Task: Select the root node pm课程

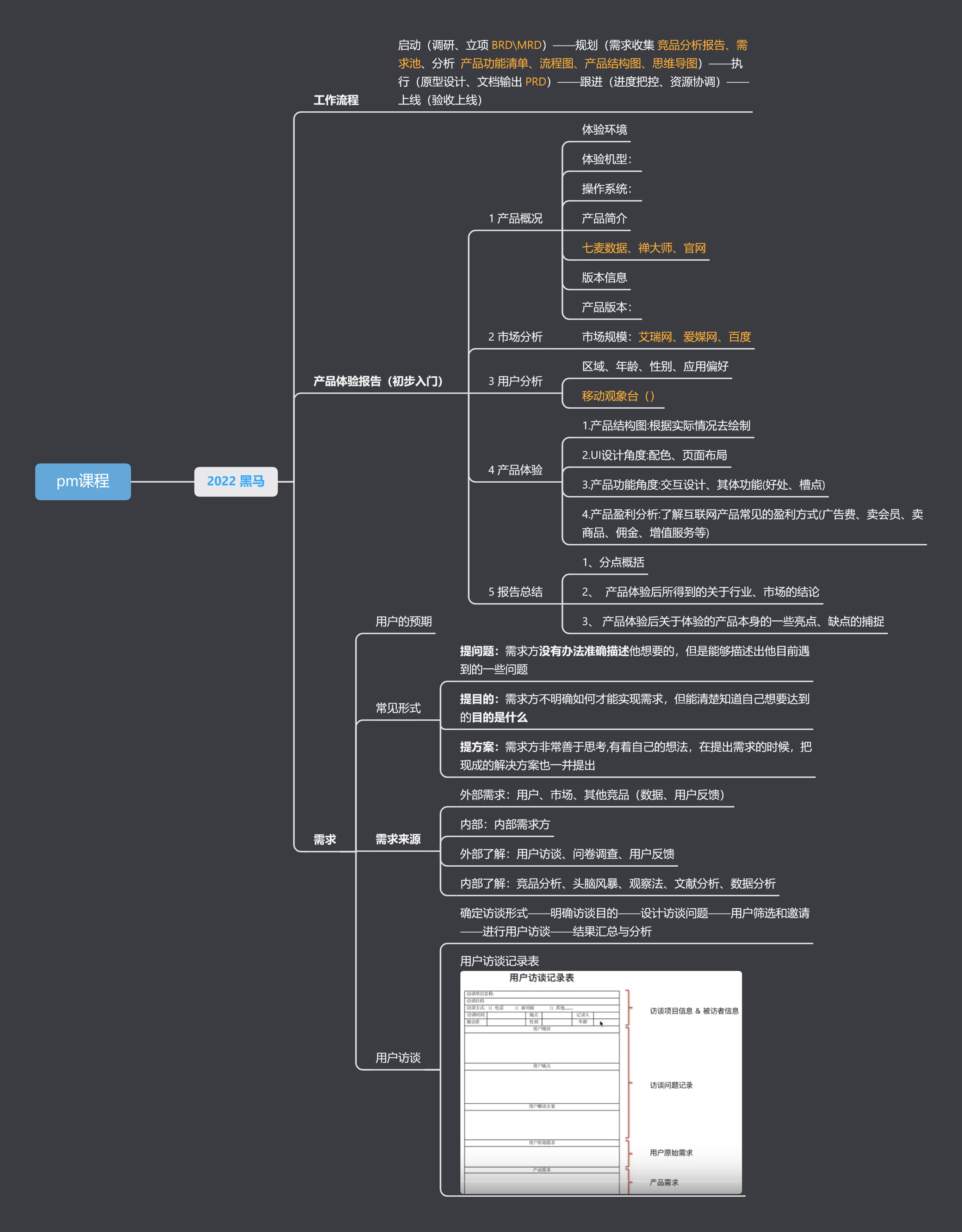Action: coord(83,481)
